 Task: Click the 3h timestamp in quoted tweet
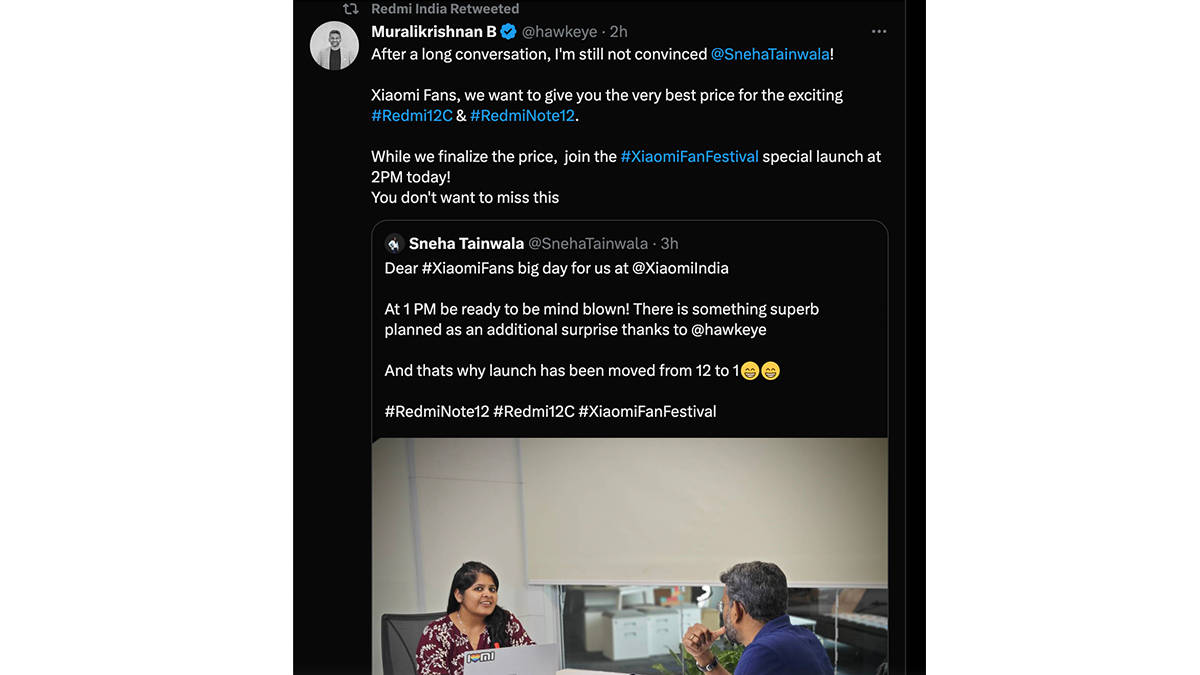coord(669,244)
